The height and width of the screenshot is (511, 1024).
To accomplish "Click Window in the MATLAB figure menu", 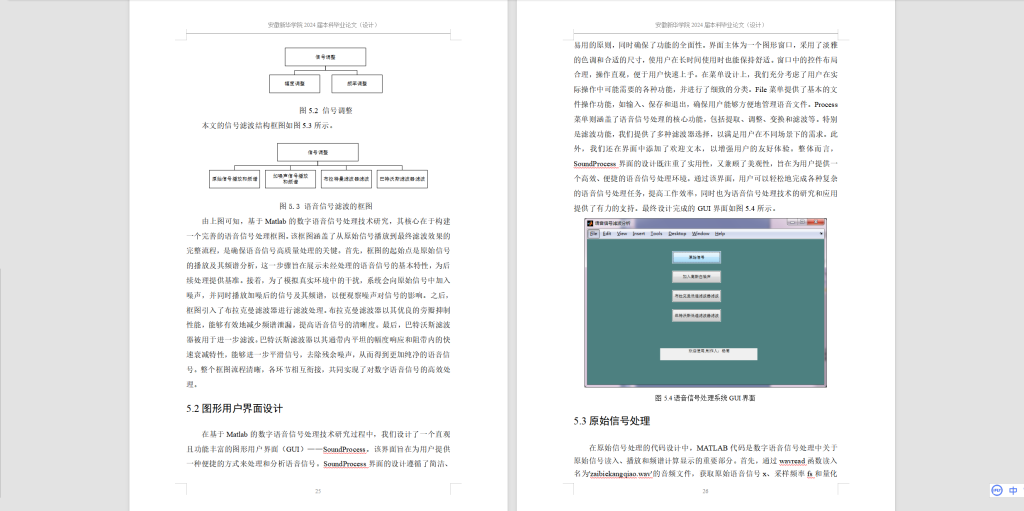I will click(x=701, y=233).
